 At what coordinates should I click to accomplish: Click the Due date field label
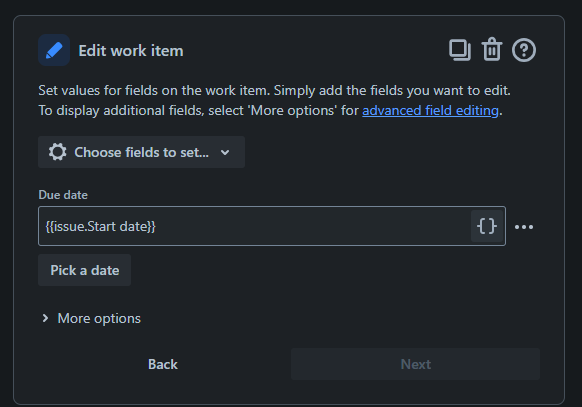point(63,195)
